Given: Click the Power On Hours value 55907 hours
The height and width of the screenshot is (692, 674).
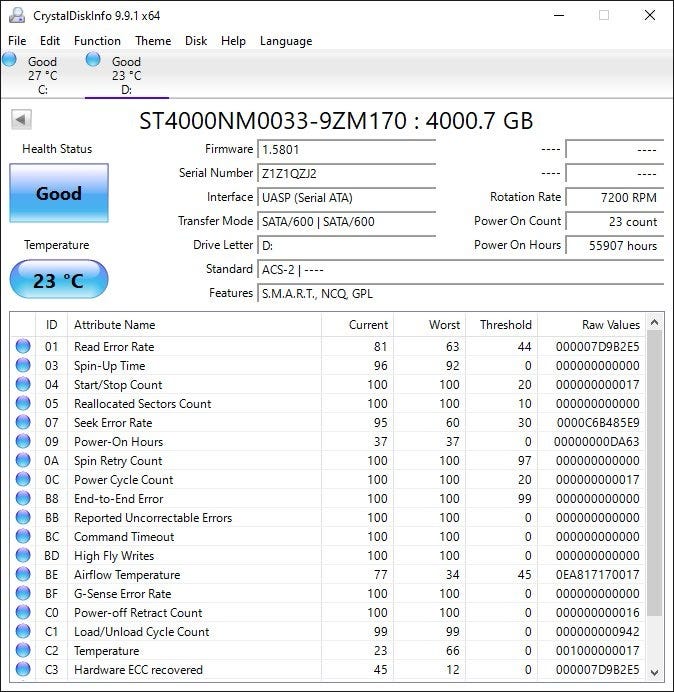Looking at the screenshot, I should point(614,245).
